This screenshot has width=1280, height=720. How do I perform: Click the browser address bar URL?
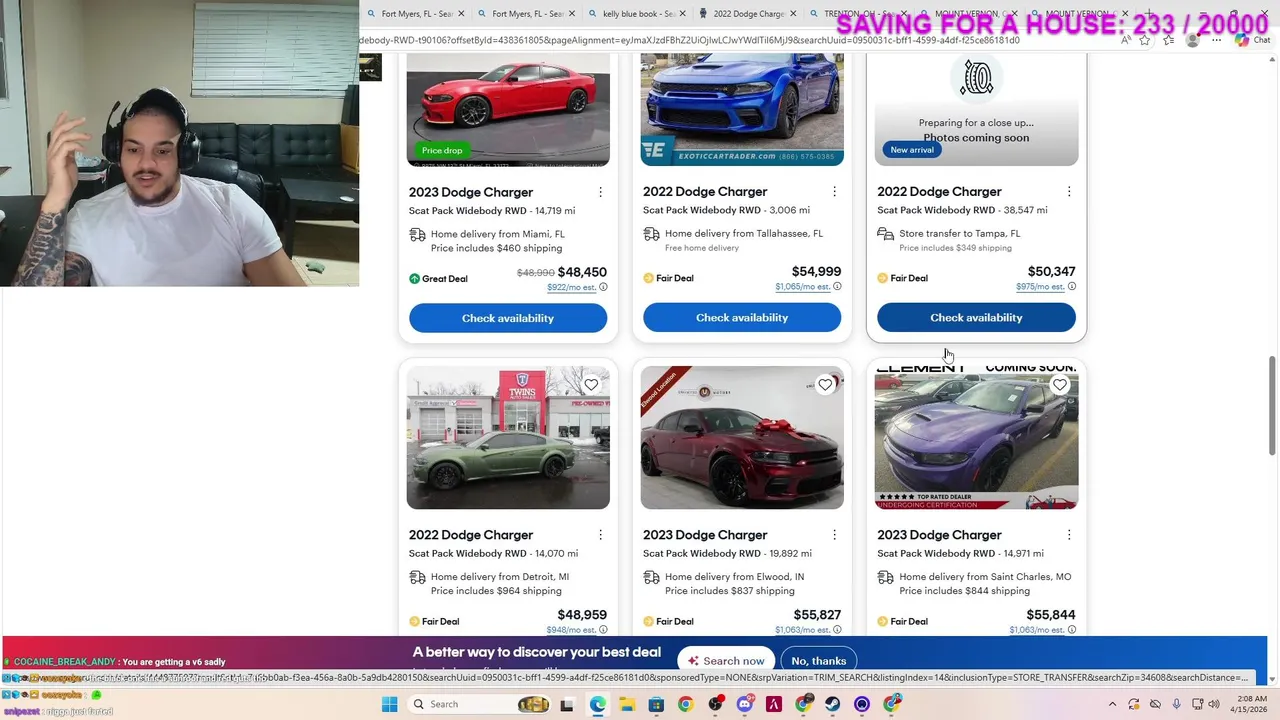pos(690,40)
